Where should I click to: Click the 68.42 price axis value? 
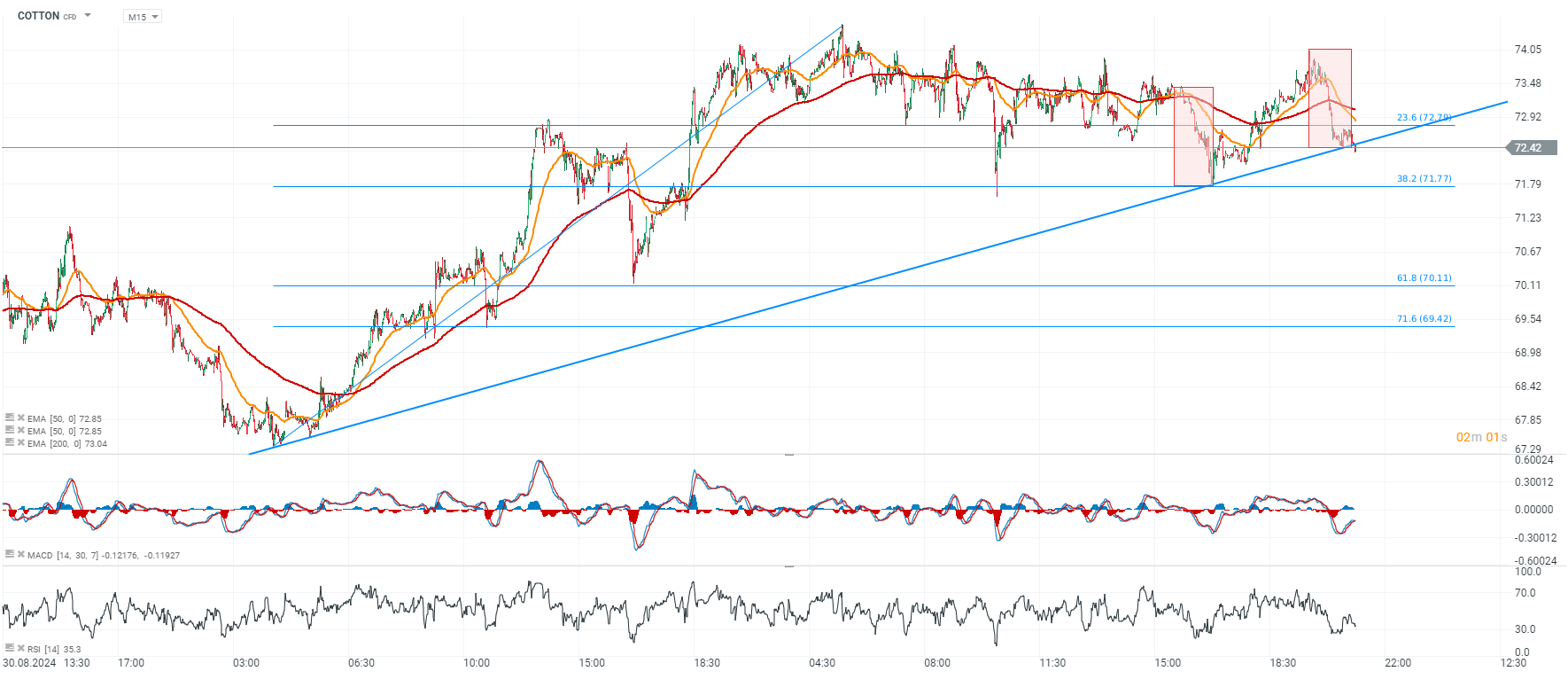1528,386
